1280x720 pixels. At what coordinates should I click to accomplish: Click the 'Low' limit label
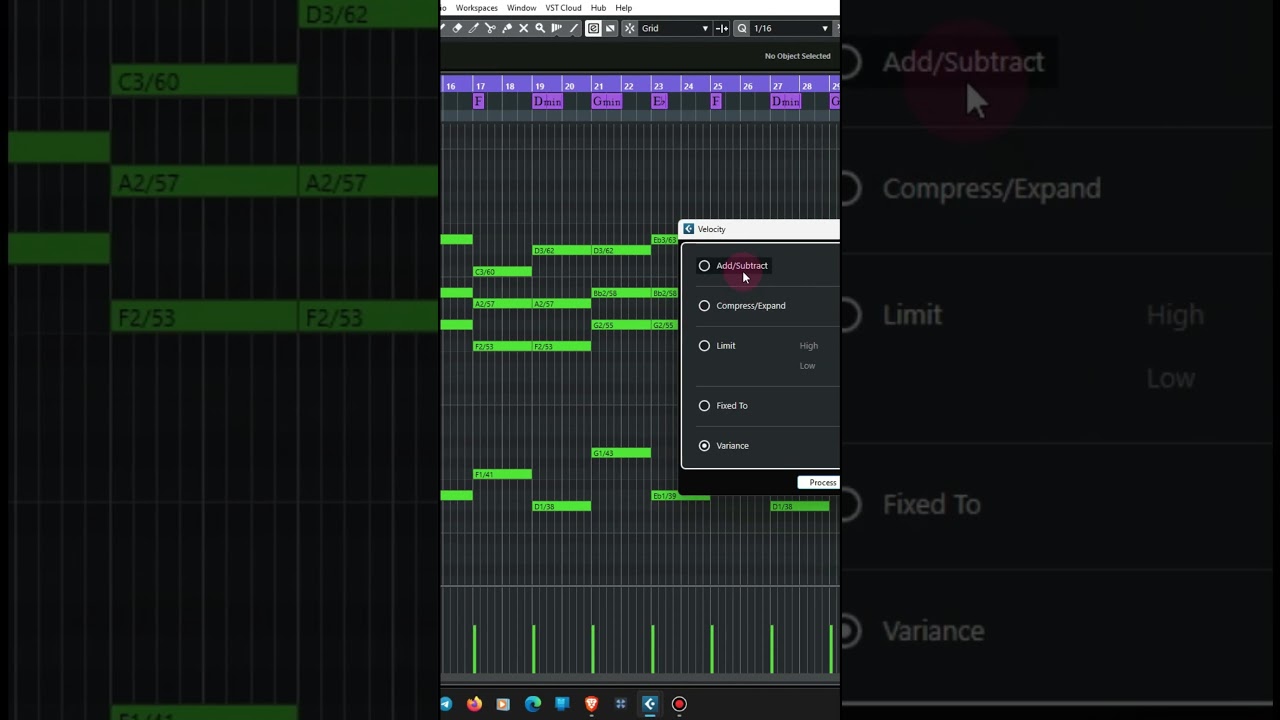807,366
